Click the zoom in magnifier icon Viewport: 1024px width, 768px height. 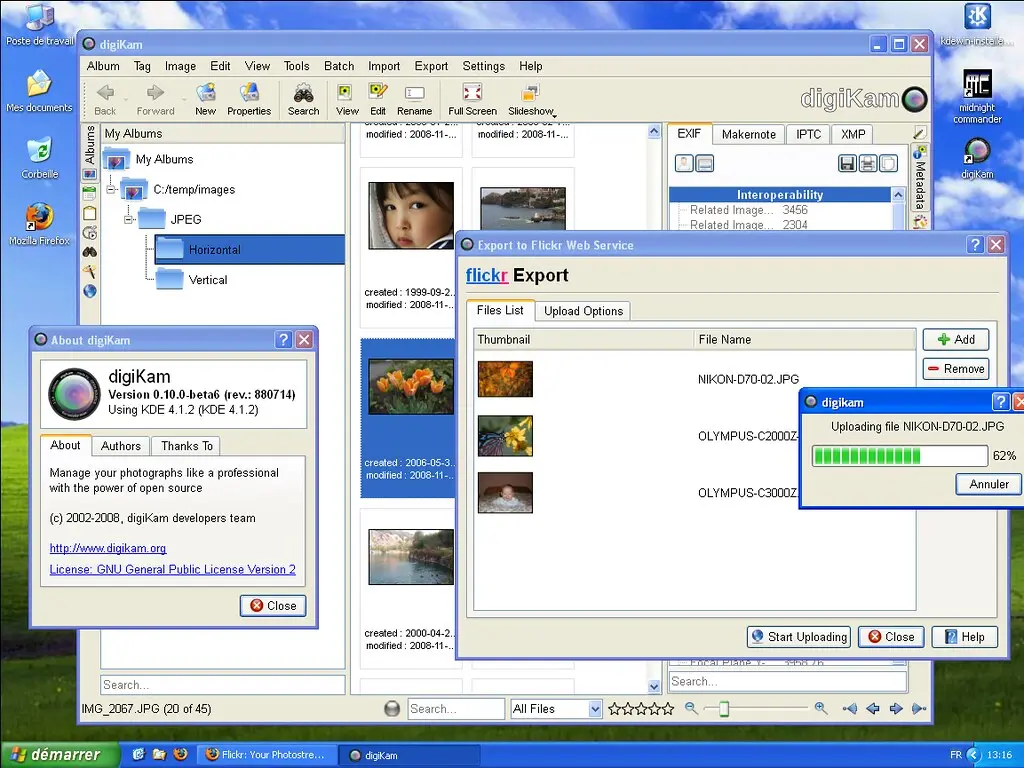pyautogui.click(x=821, y=708)
